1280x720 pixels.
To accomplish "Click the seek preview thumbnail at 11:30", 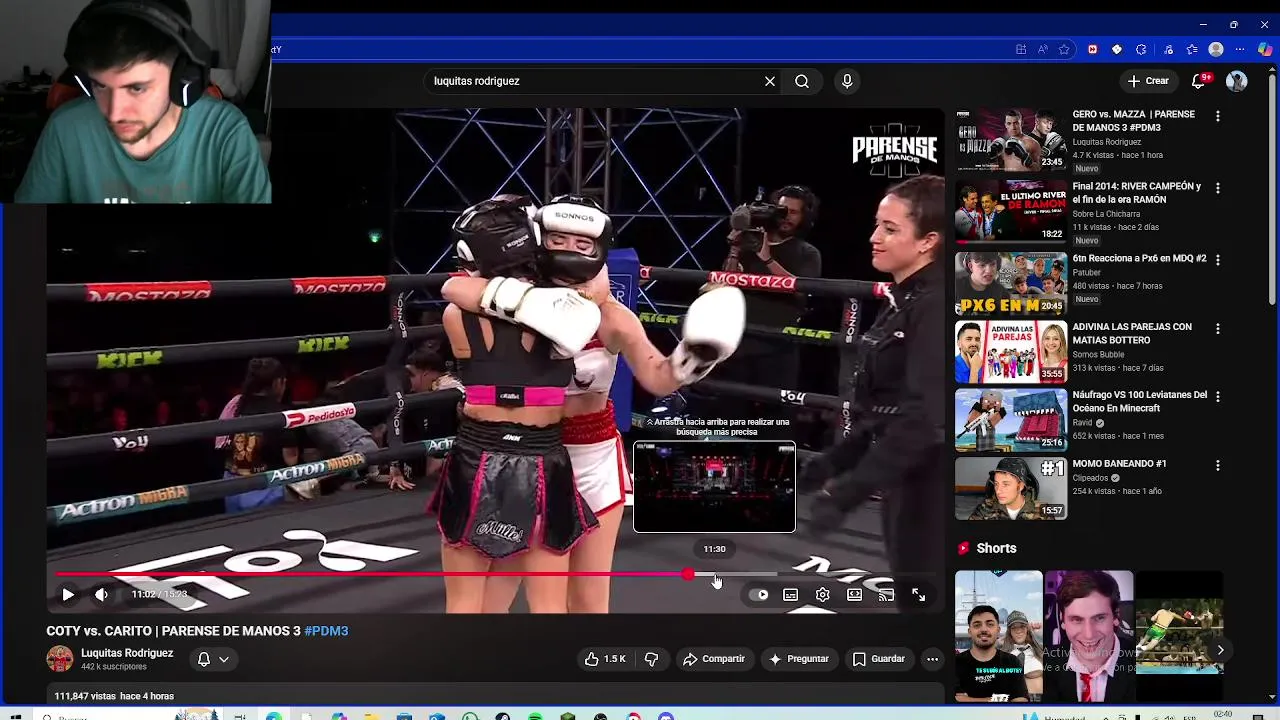I will [x=714, y=487].
